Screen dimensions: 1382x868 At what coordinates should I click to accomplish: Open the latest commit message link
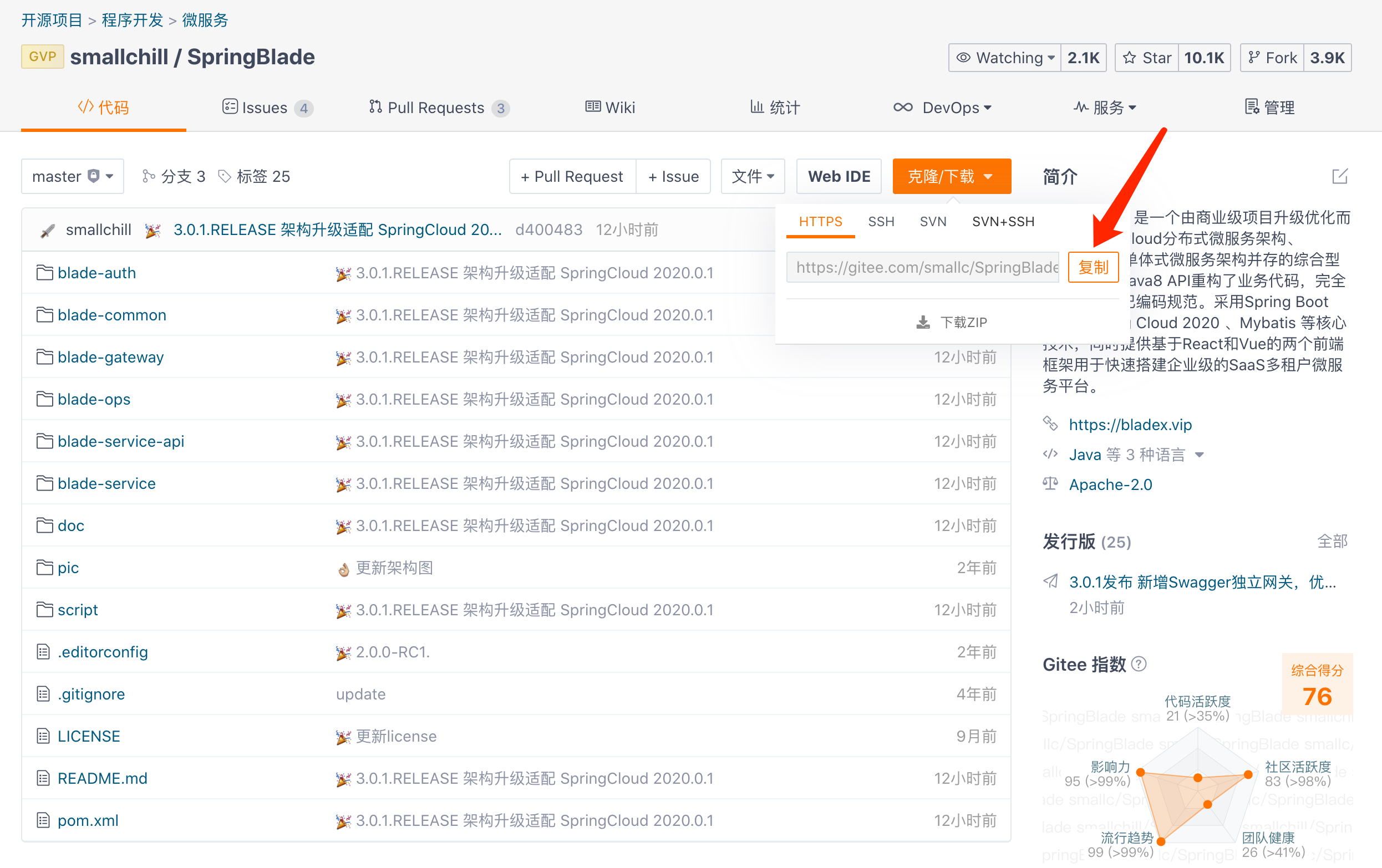tap(338, 230)
